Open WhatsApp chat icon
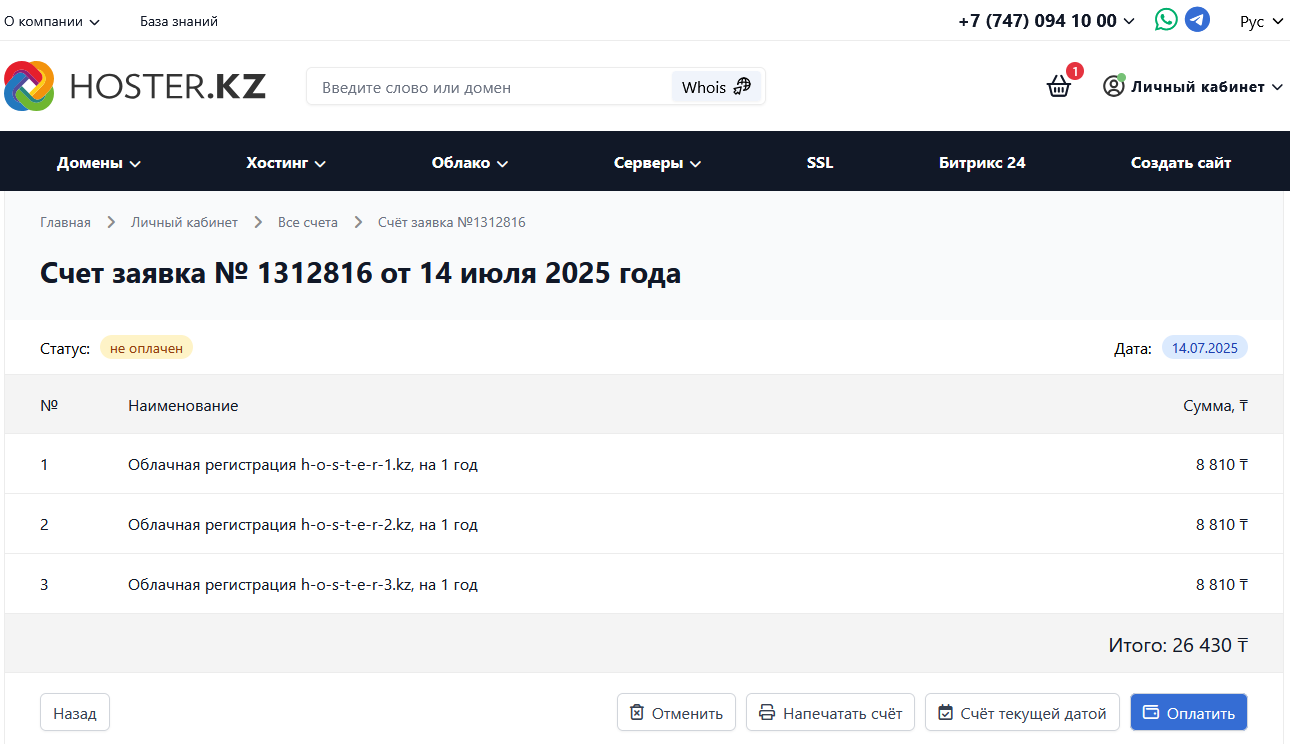This screenshot has width=1290, height=744. click(x=1166, y=20)
